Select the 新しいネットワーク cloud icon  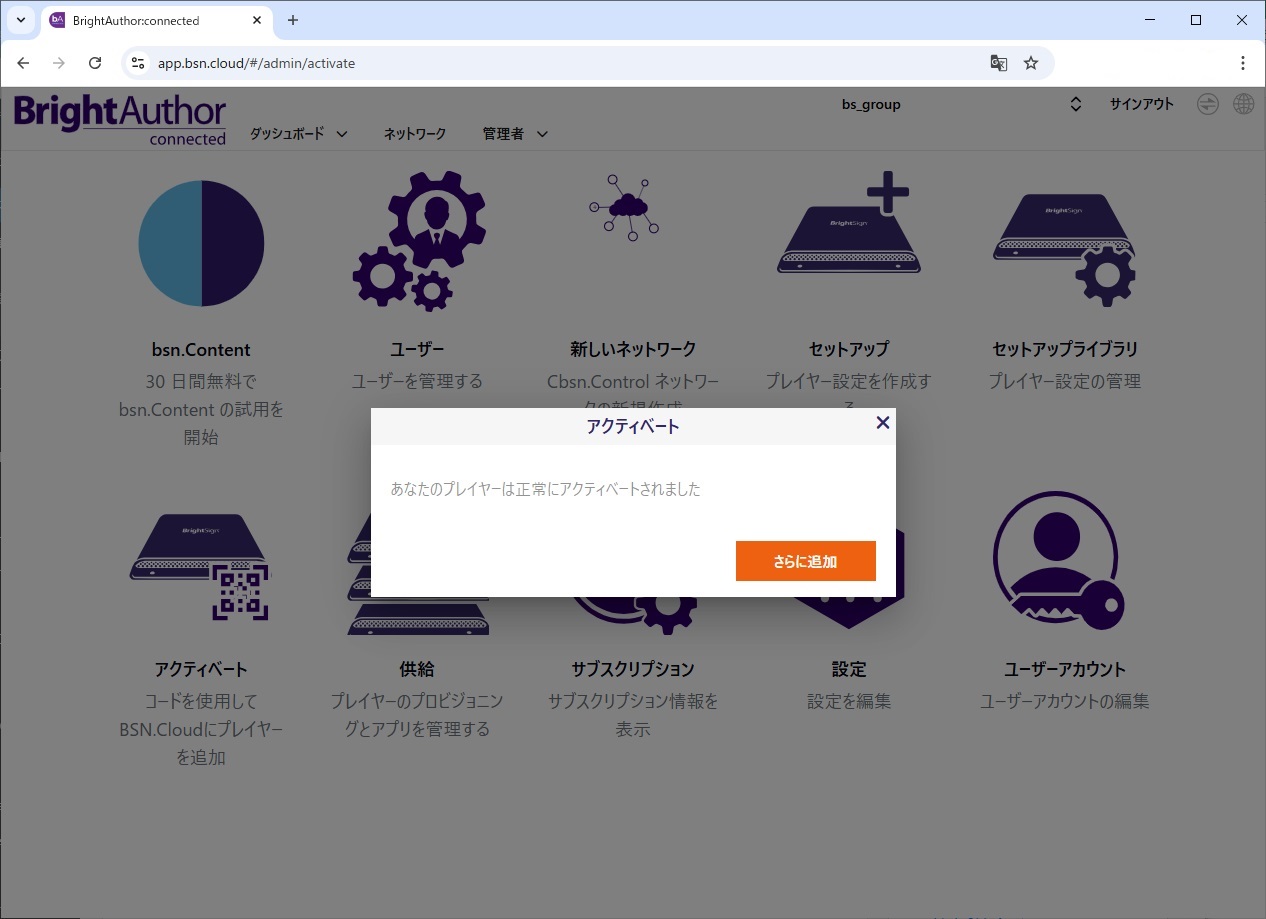click(x=625, y=208)
